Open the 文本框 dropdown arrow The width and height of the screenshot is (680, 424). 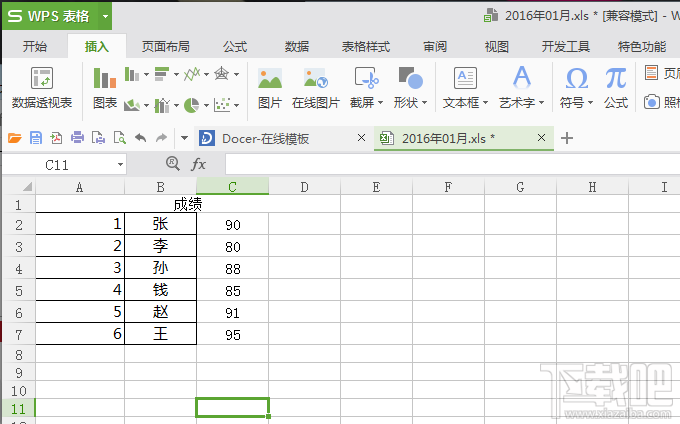point(485,103)
